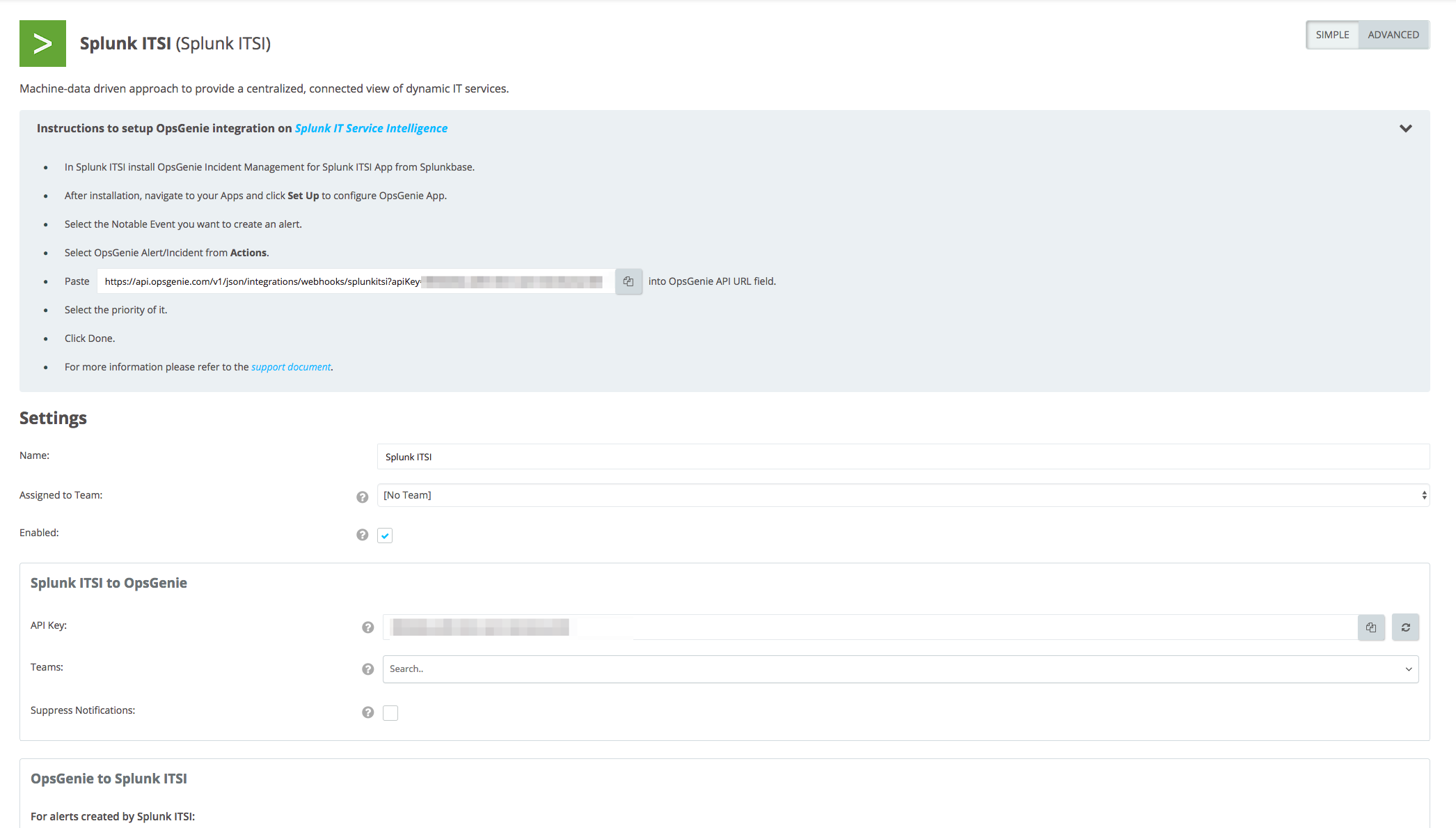Switch to the SIMPLE view tab

(x=1332, y=35)
